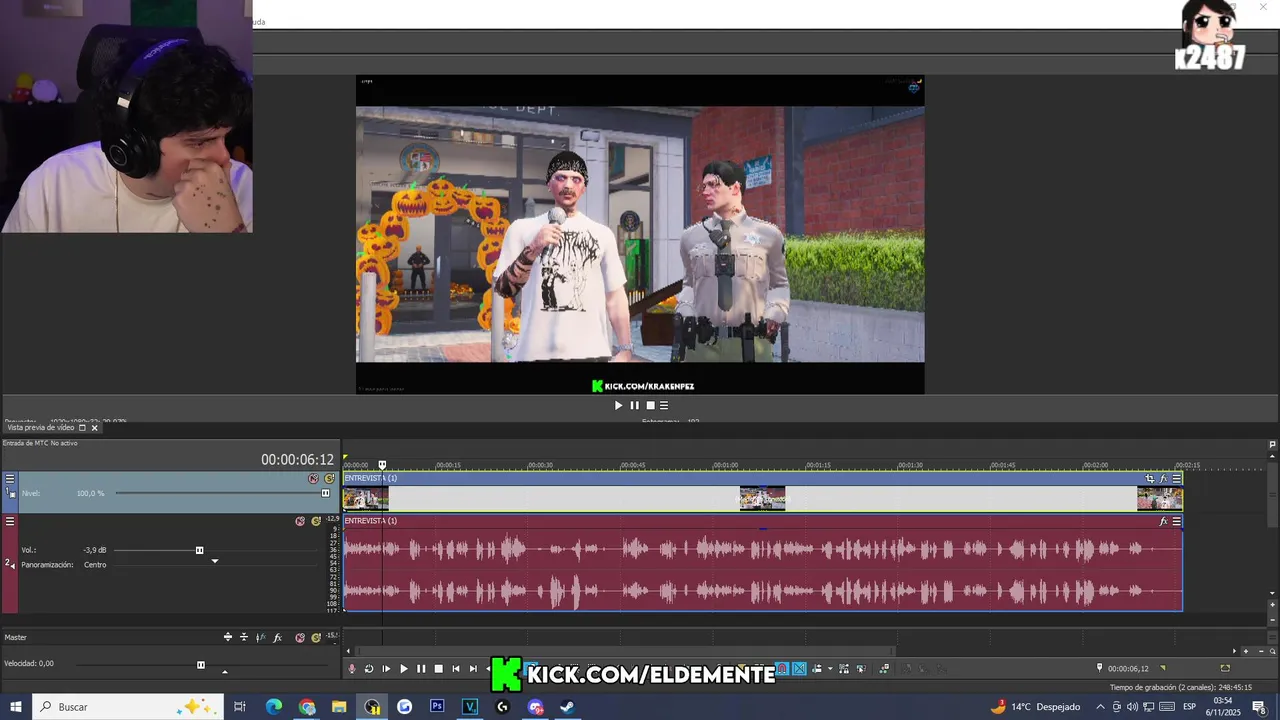This screenshot has height=720, width=1280.
Task: Open video event FX on ENTREVISTA clip
Action: point(1163,479)
